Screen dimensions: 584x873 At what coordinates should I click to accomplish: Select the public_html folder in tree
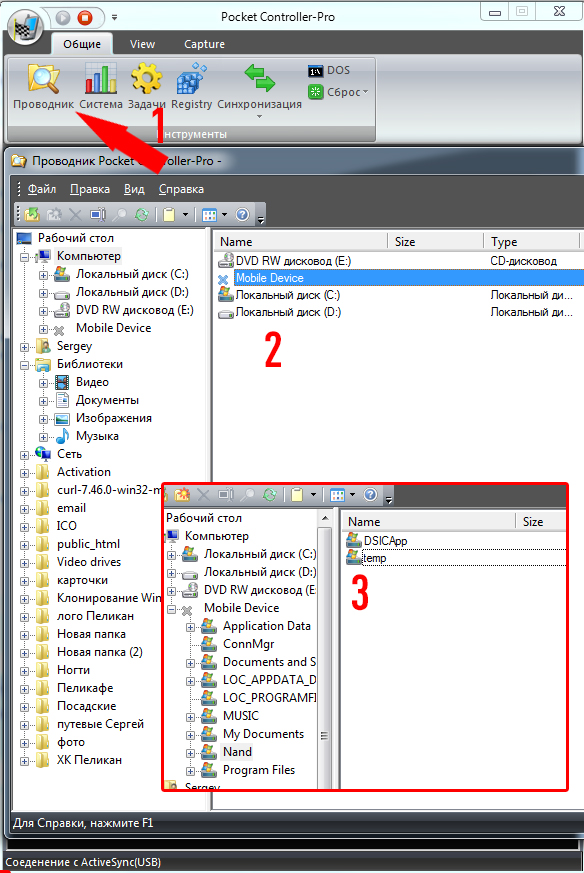click(89, 544)
